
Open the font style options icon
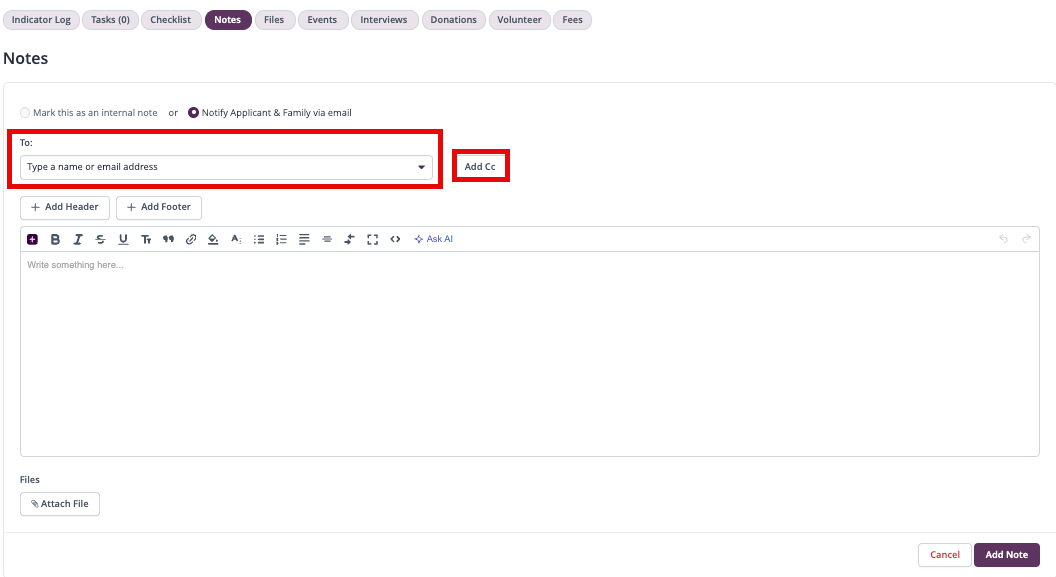pos(236,239)
